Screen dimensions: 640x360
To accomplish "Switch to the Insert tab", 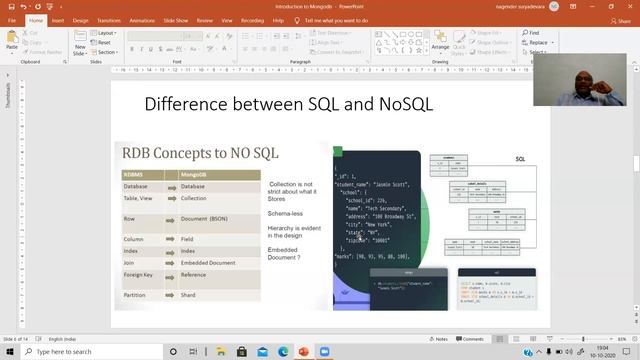I will pos(58,20).
